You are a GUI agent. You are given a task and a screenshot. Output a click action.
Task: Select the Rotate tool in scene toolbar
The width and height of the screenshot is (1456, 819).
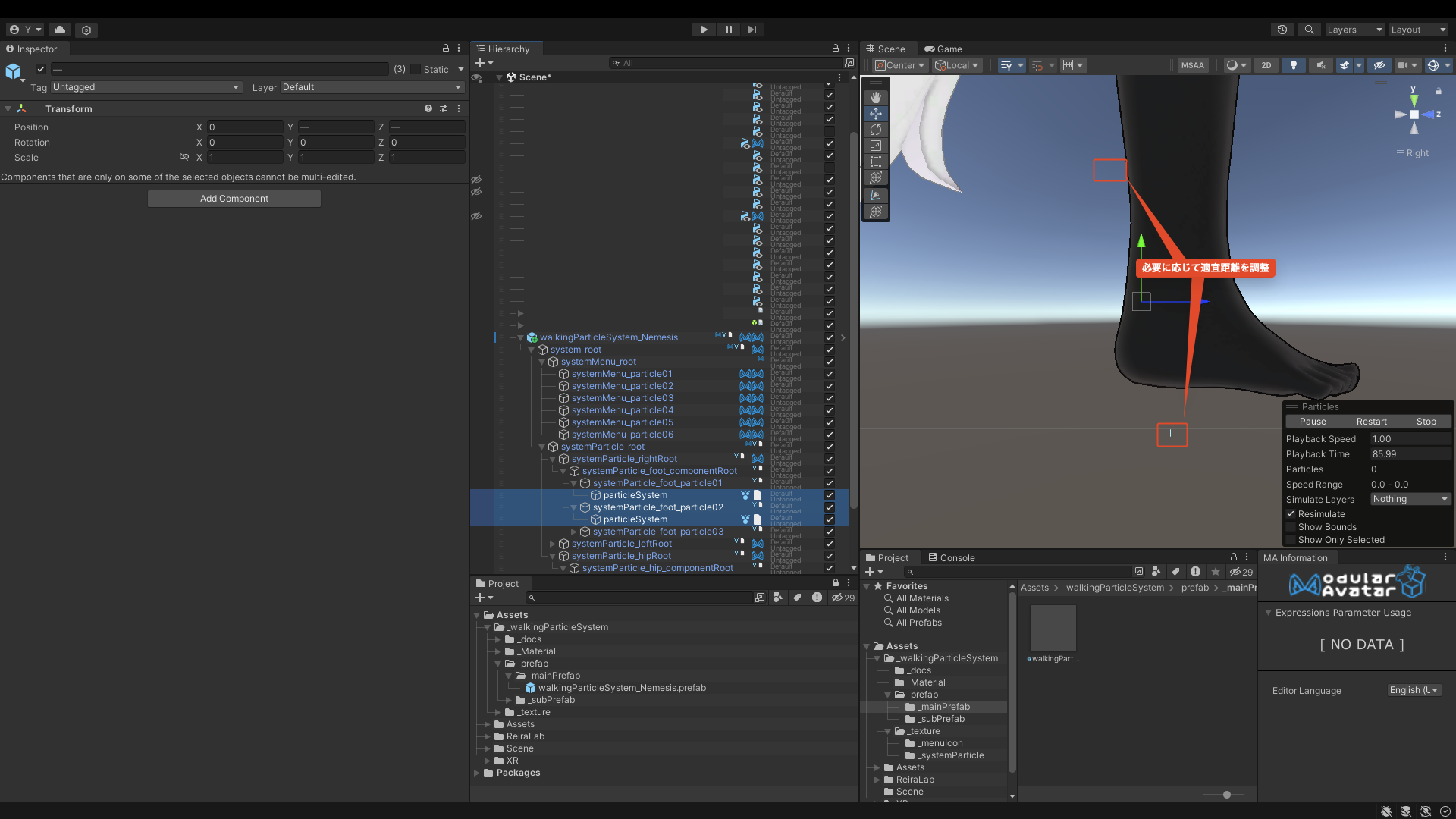click(x=876, y=130)
